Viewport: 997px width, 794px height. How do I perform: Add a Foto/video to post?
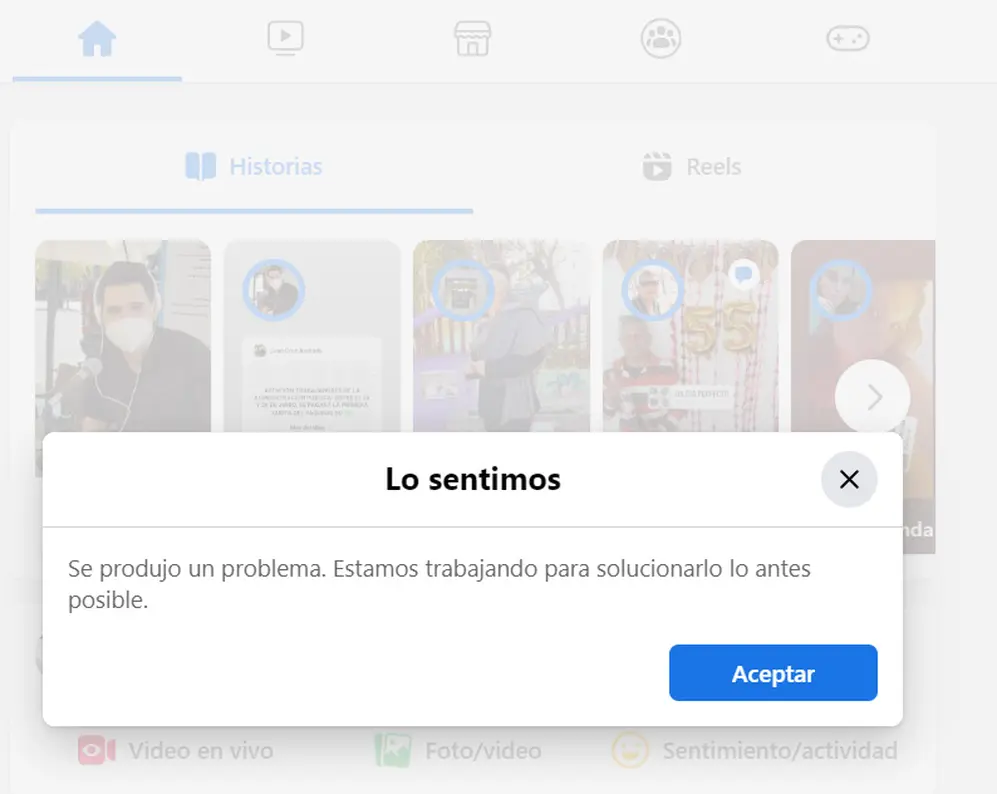click(x=458, y=751)
